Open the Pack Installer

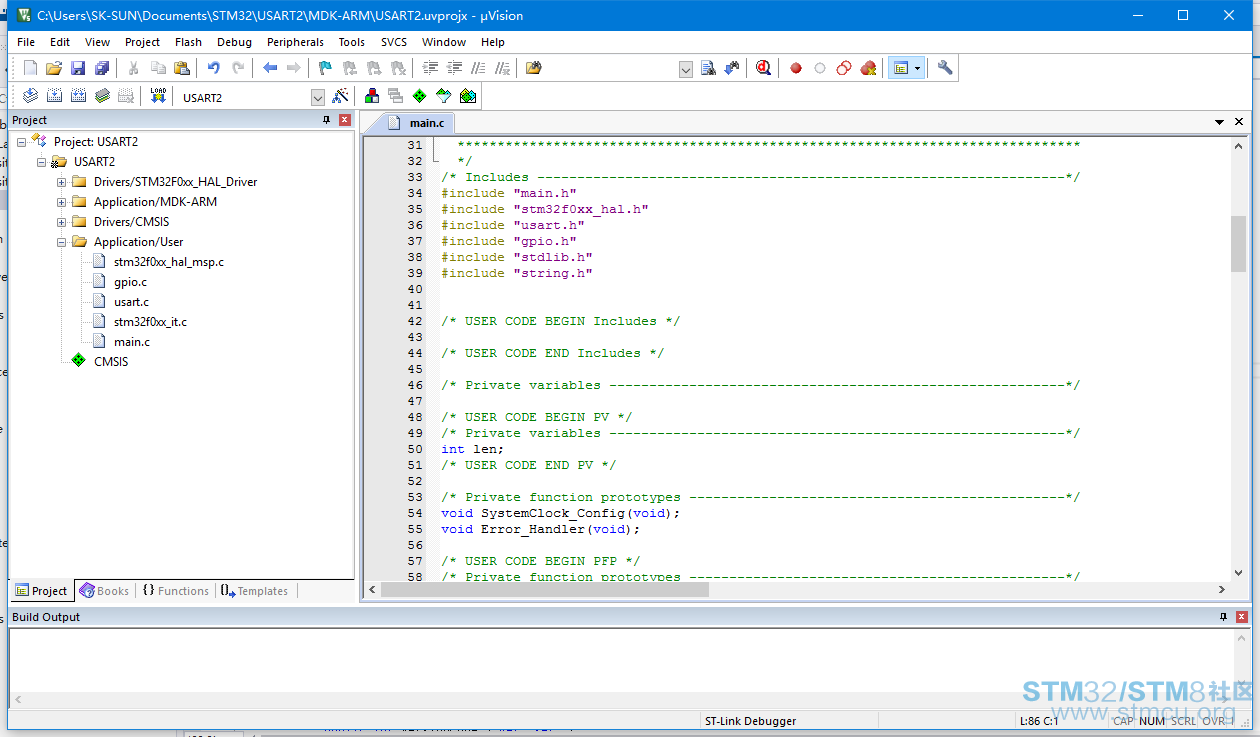point(467,96)
